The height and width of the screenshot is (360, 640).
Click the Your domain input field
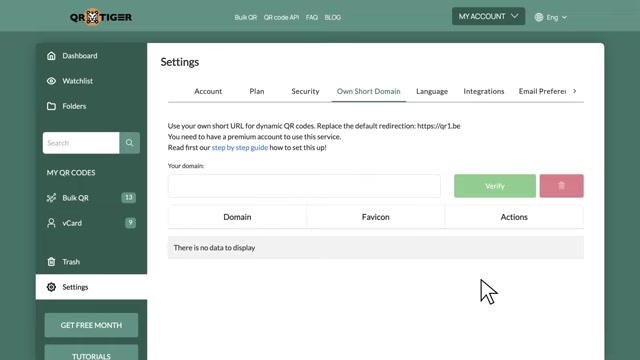[304, 186]
